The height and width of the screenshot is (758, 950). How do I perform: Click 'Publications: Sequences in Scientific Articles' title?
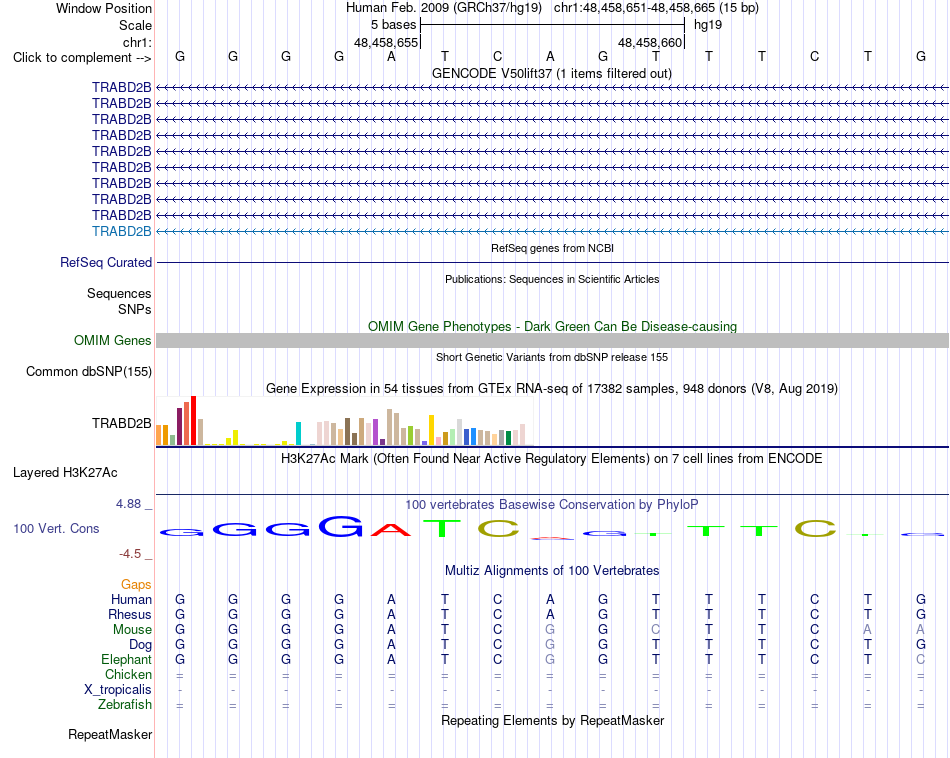[x=552, y=279]
